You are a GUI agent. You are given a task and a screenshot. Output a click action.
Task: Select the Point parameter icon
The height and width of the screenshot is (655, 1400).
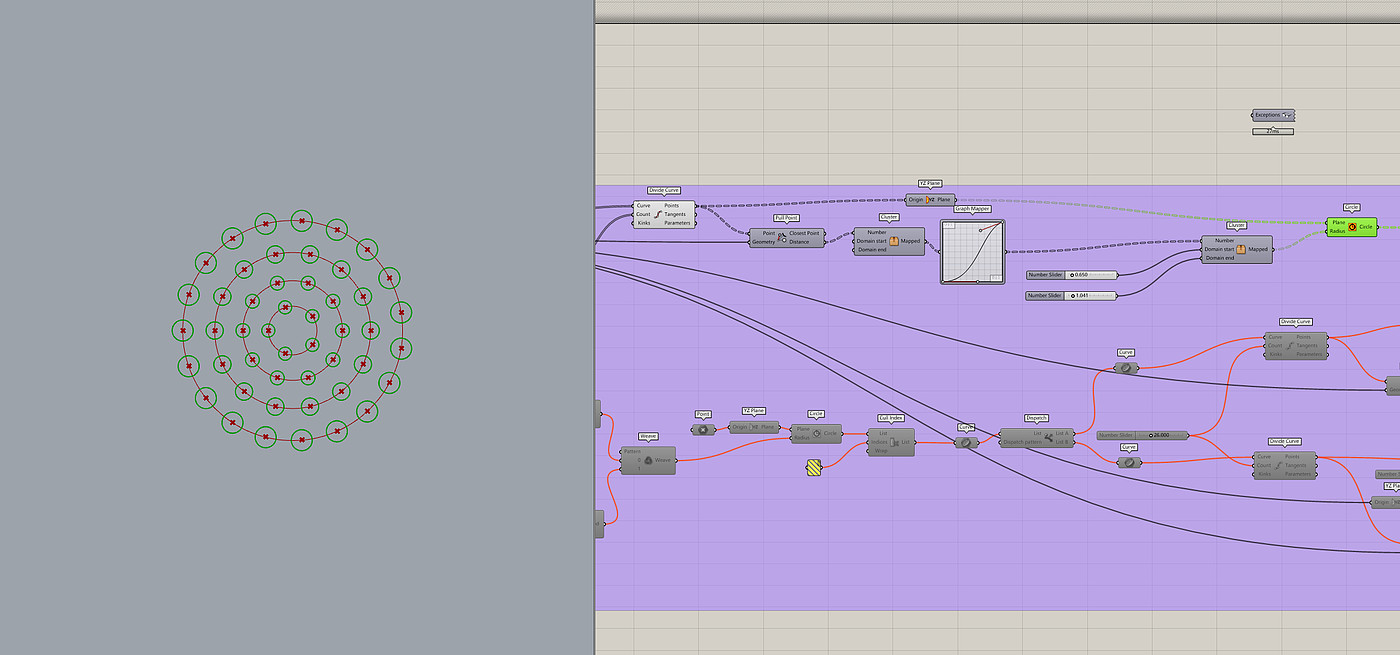click(703, 430)
